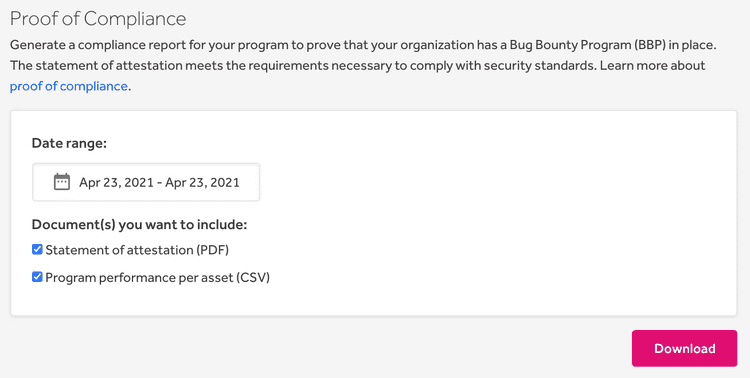Click the pink Download button
Screen dimensions: 750x378
[x=684, y=348]
